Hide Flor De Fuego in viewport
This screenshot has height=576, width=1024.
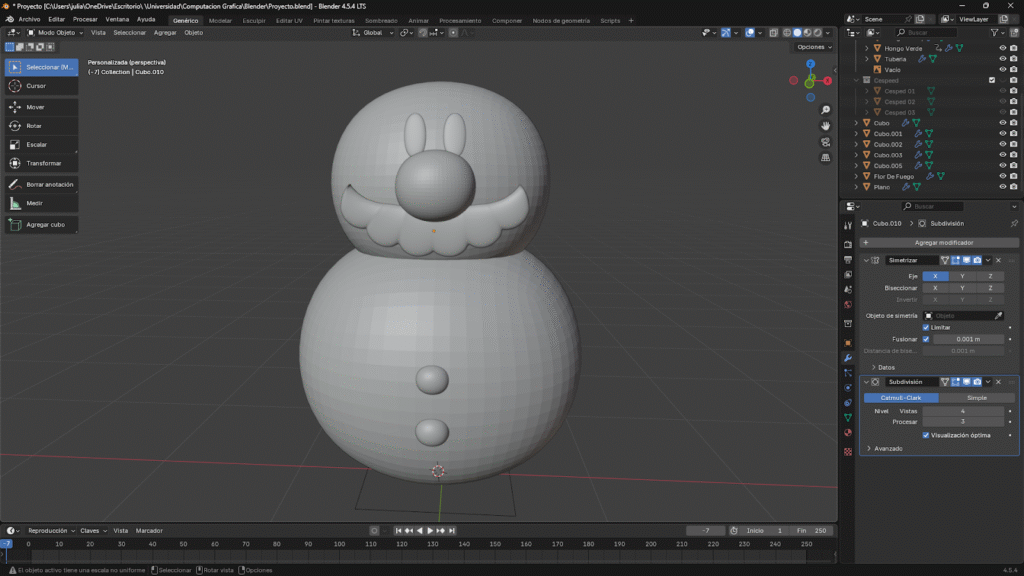[1002, 176]
